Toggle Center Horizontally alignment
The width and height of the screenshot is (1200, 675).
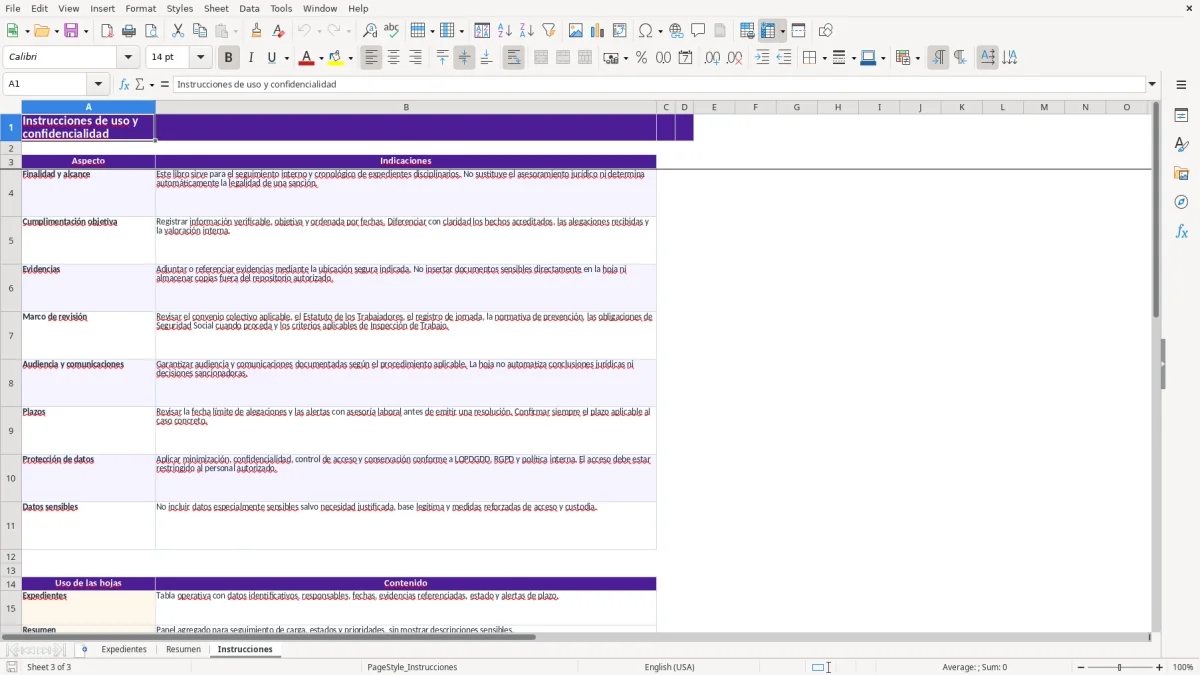(393, 58)
